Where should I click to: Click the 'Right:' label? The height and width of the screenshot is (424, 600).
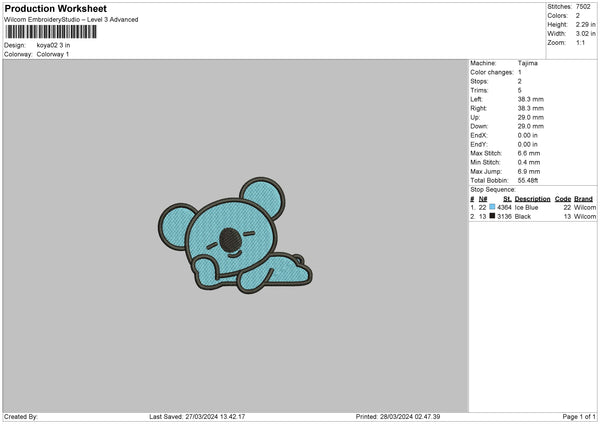tap(478, 108)
